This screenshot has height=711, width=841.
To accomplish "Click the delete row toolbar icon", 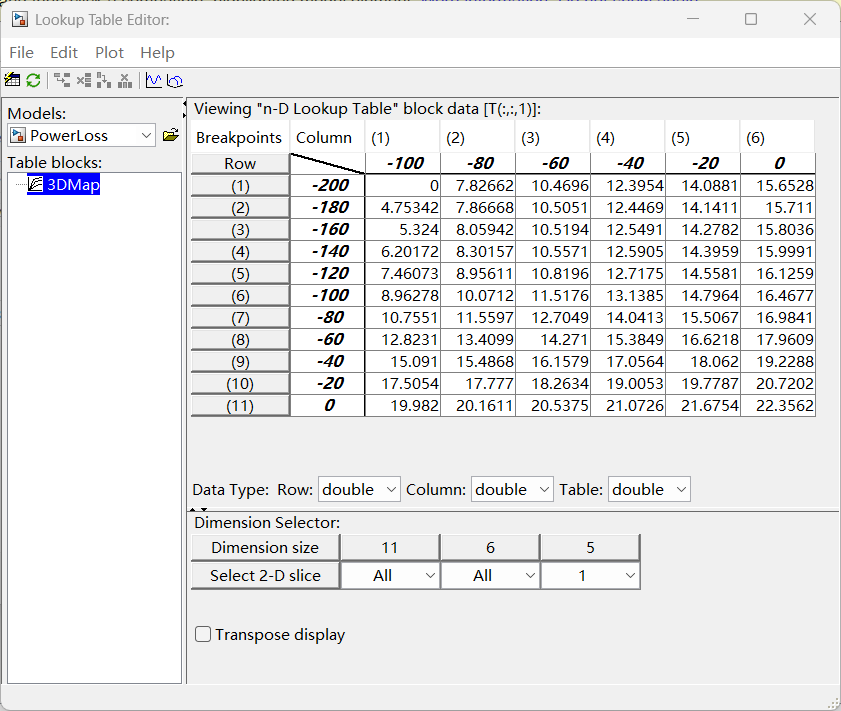I will tap(84, 80).
